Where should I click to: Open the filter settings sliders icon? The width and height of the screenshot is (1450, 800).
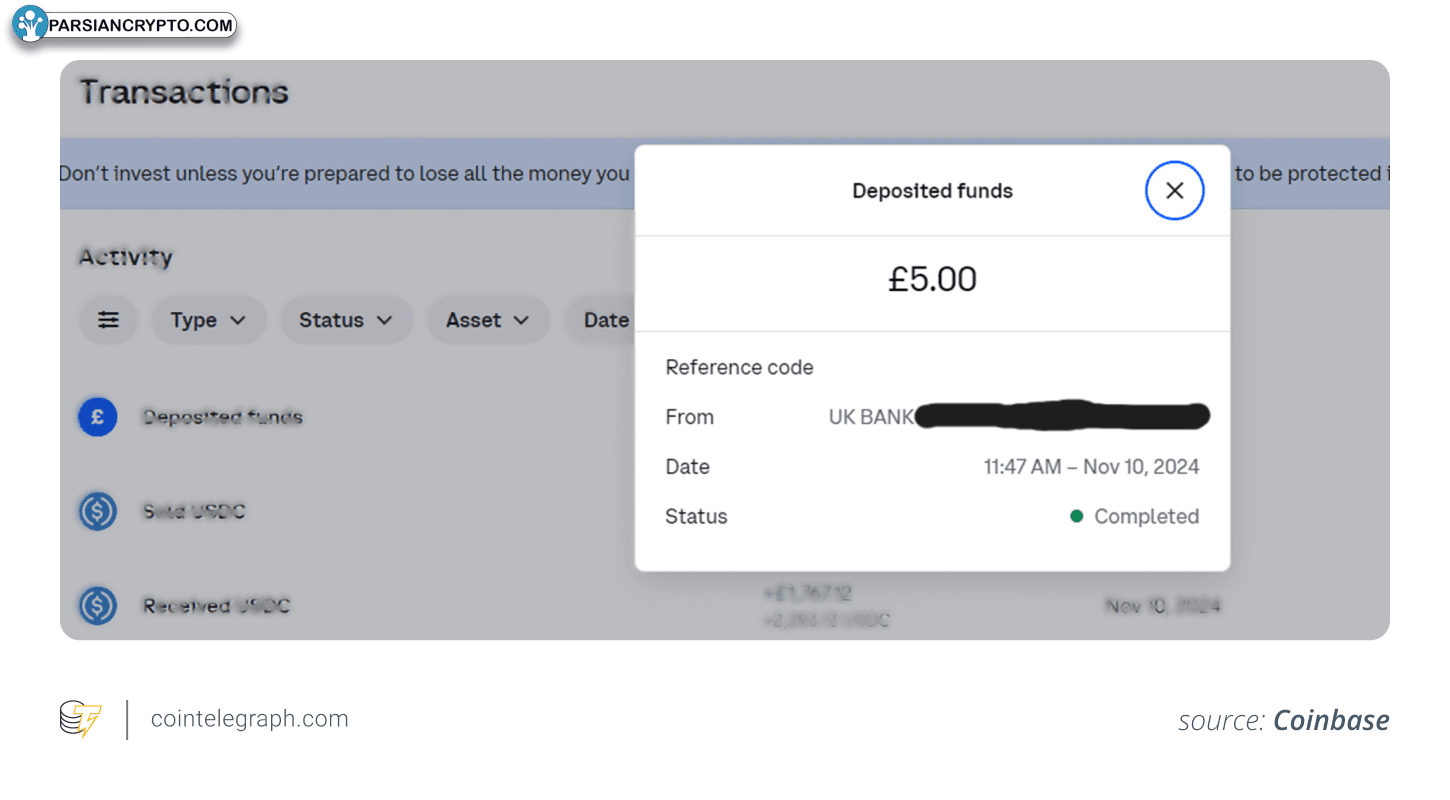pyautogui.click(x=108, y=320)
